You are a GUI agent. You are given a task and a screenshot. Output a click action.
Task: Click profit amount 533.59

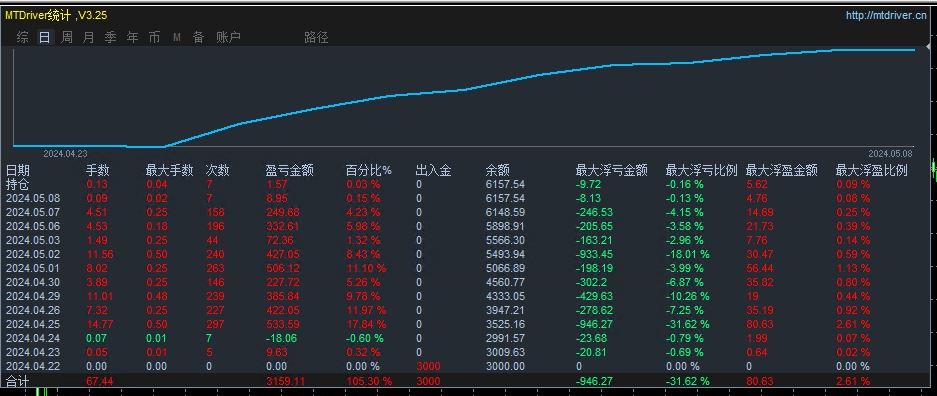point(283,324)
